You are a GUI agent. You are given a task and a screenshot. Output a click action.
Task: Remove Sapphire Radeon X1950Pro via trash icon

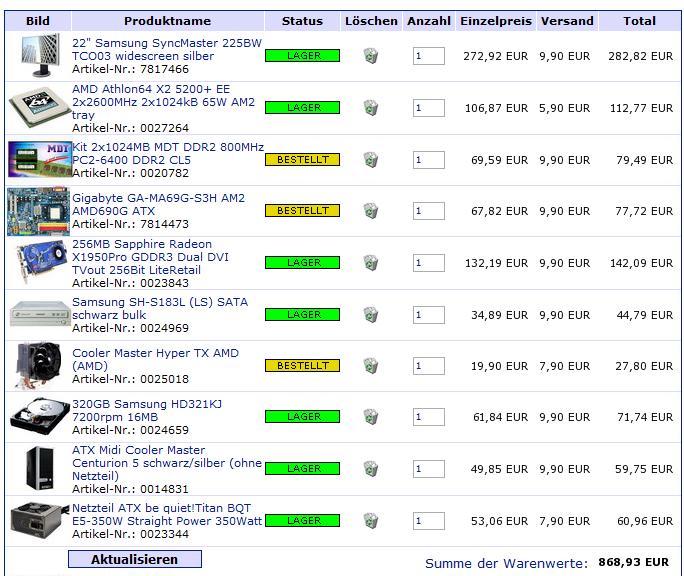[371, 263]
